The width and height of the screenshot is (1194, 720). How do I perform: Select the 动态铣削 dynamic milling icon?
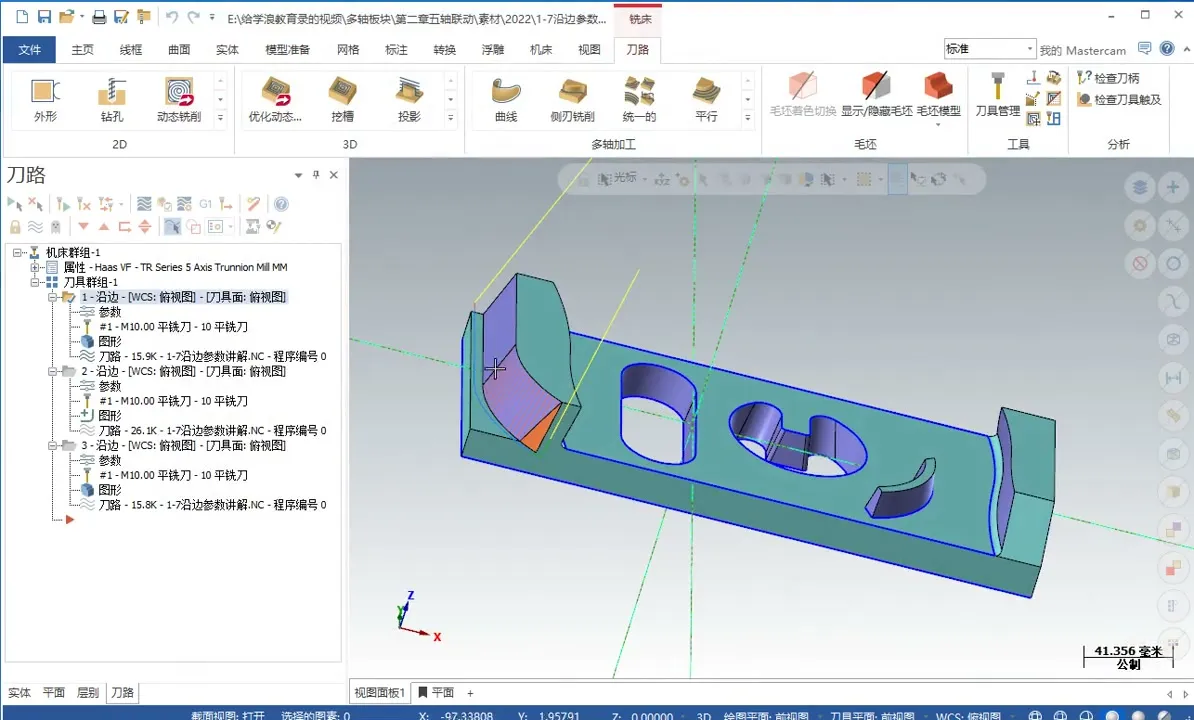181,98
